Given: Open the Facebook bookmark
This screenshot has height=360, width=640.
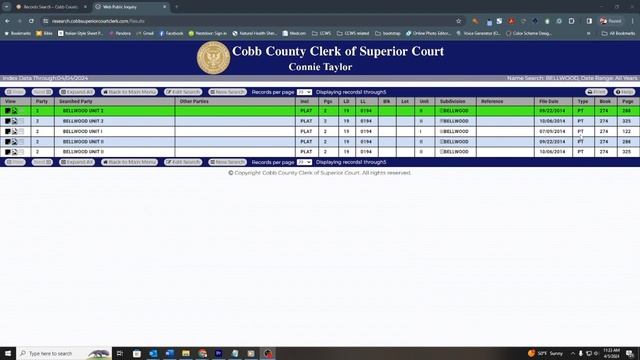Looking at the screenshot, I should click(171, 33).
